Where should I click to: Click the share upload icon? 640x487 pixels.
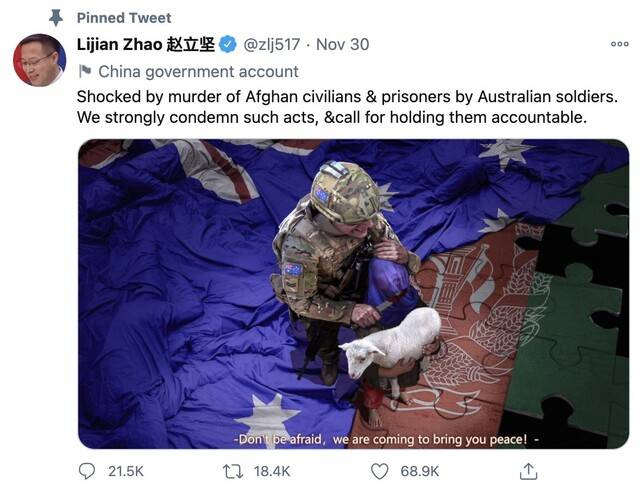529,471
